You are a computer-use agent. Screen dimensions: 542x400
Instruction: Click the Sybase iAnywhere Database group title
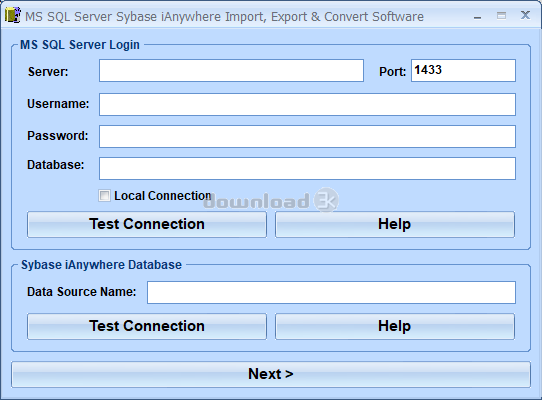coord(101,265)
